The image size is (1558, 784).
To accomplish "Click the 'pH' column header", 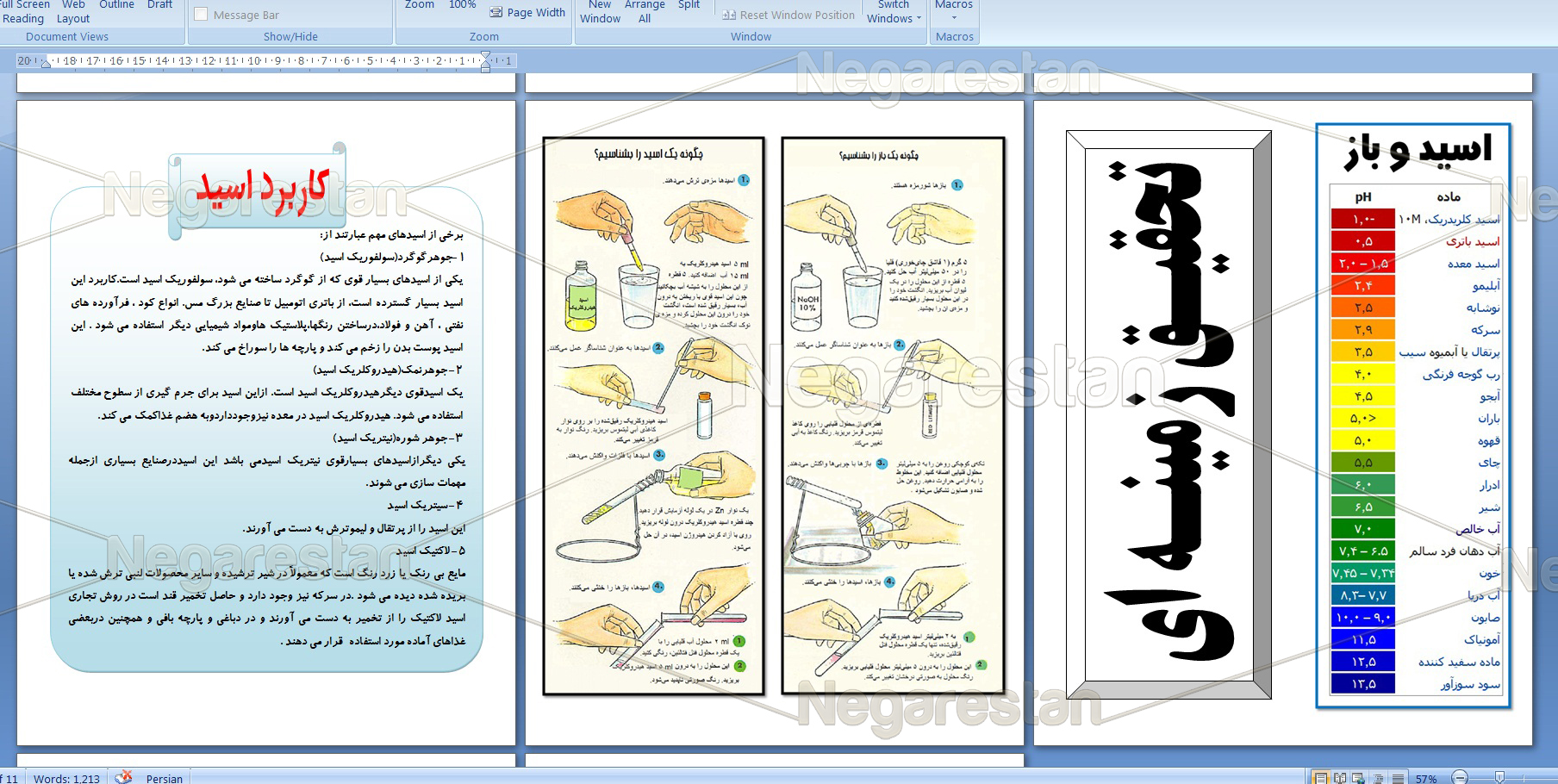I will click(1363, 196).
